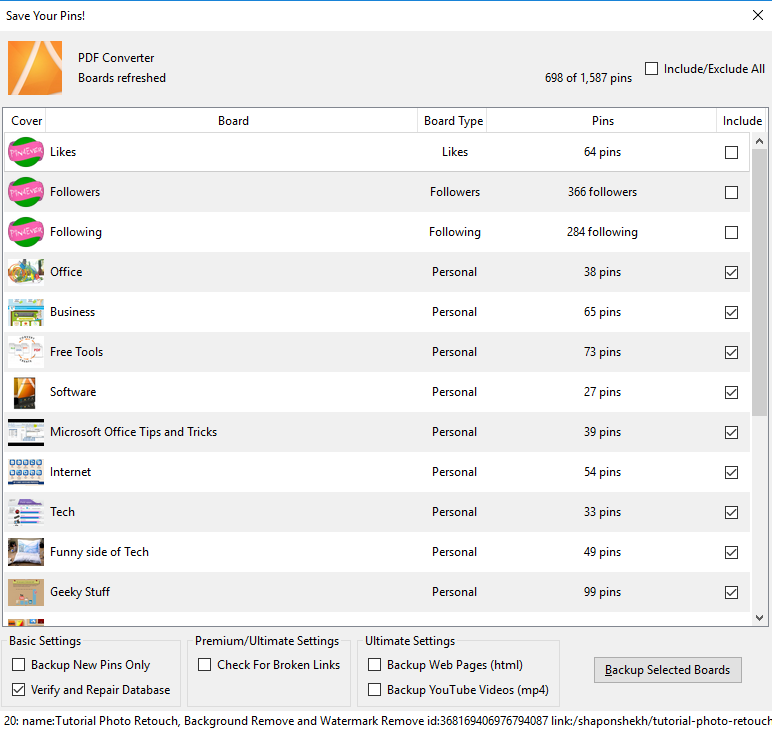
Task: Click the Office board cover thumbnail
Action: point(26,272)
